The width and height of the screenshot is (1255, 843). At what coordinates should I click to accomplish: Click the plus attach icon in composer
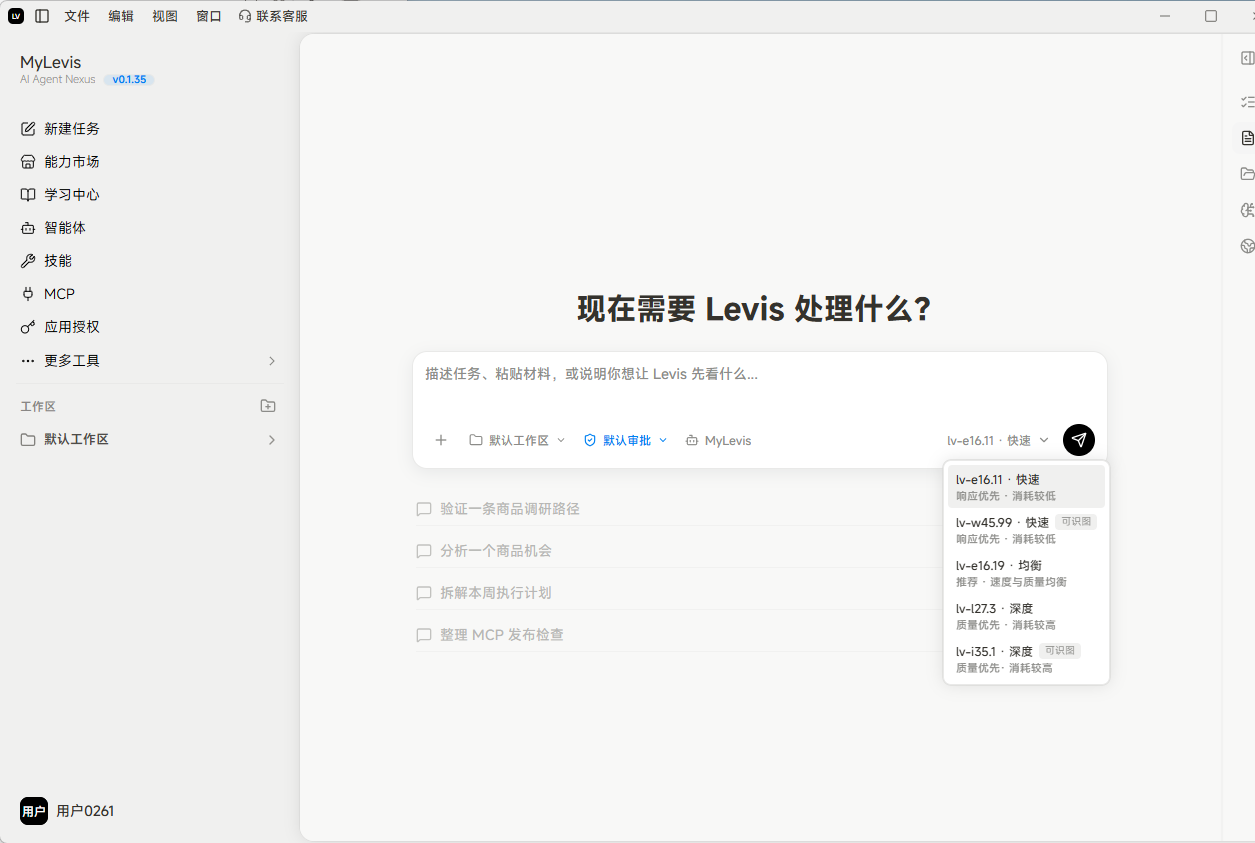pyautogui.click(x=441, y=440)
